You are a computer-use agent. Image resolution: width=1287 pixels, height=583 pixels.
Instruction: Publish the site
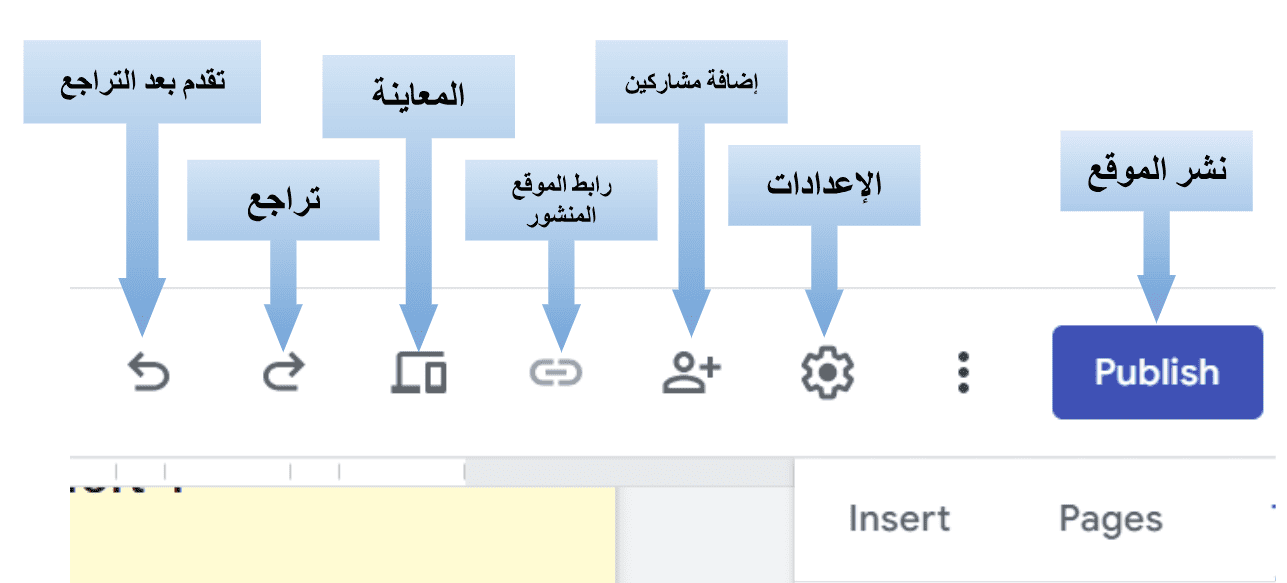[1155, 372]
